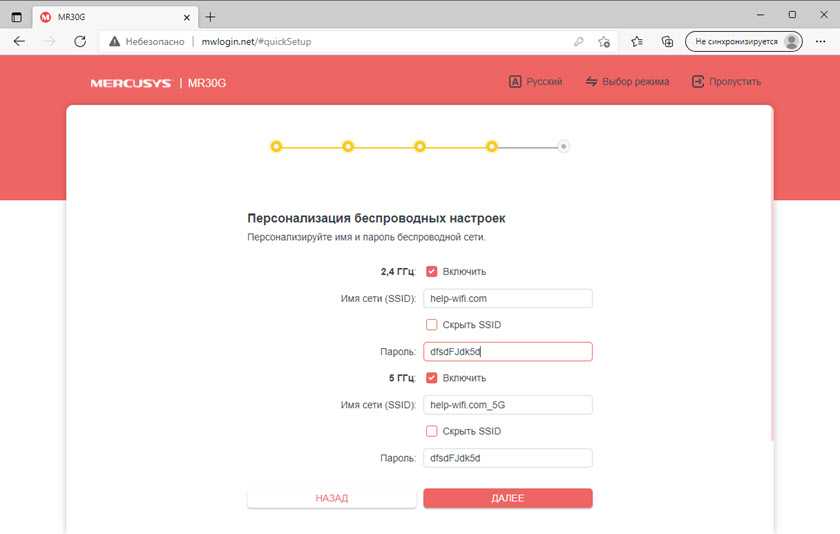Open 'Выбор режима' mode selection
Image resolution: width=840 pixels, height=534 pixels.
627,82
